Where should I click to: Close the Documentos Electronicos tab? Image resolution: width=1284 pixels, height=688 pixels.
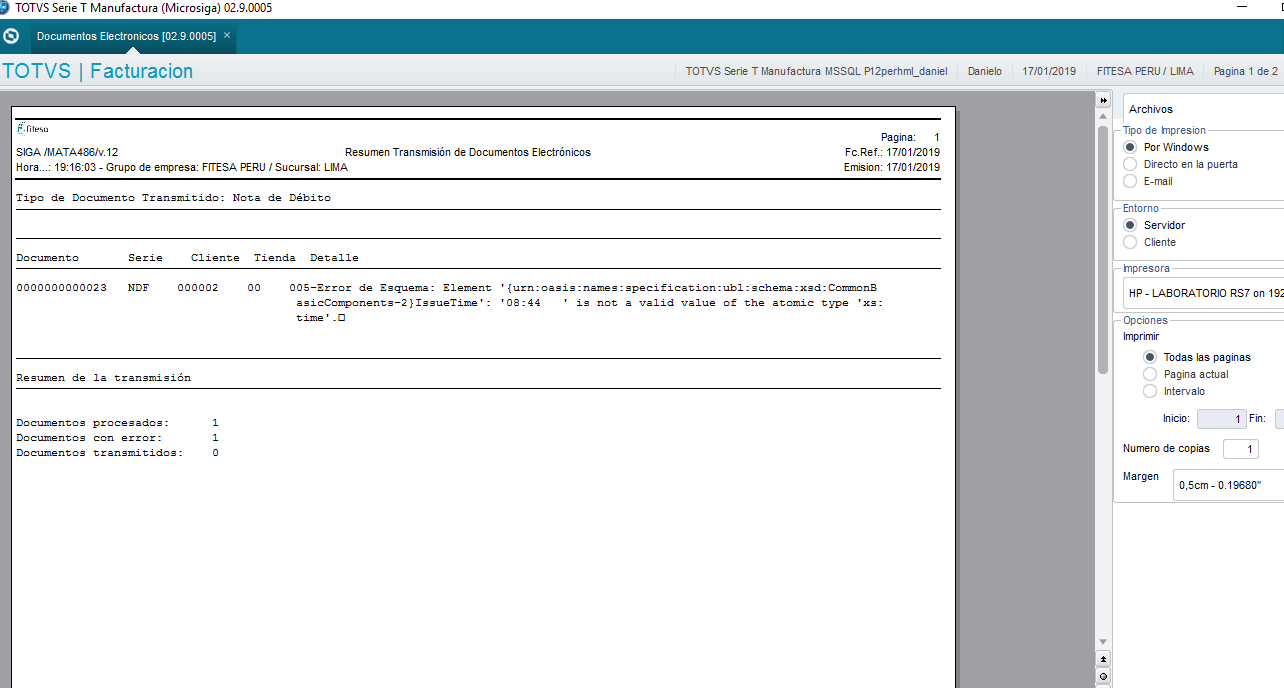[227, 35]
